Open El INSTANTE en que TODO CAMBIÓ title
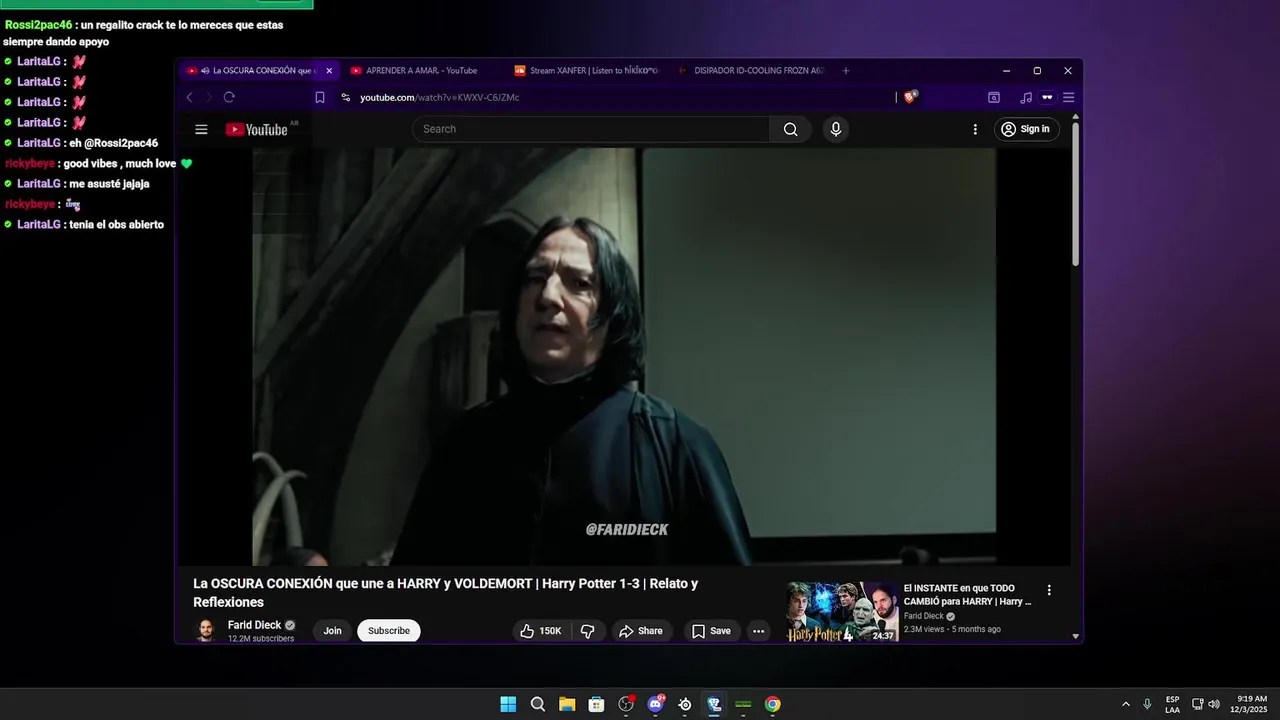1280x720 pixels. pos(967,595)
